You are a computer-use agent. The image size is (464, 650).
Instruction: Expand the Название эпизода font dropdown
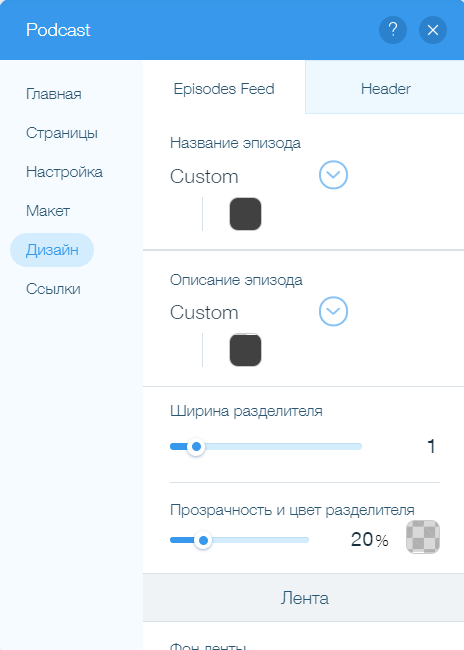point(333,175)
